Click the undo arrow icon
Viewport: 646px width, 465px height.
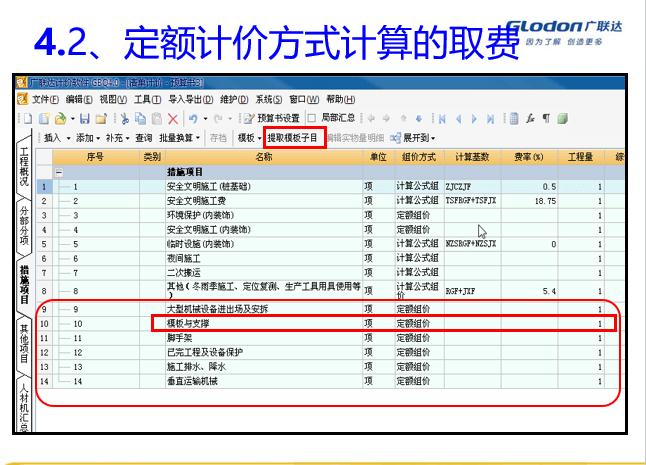[193, 119]
